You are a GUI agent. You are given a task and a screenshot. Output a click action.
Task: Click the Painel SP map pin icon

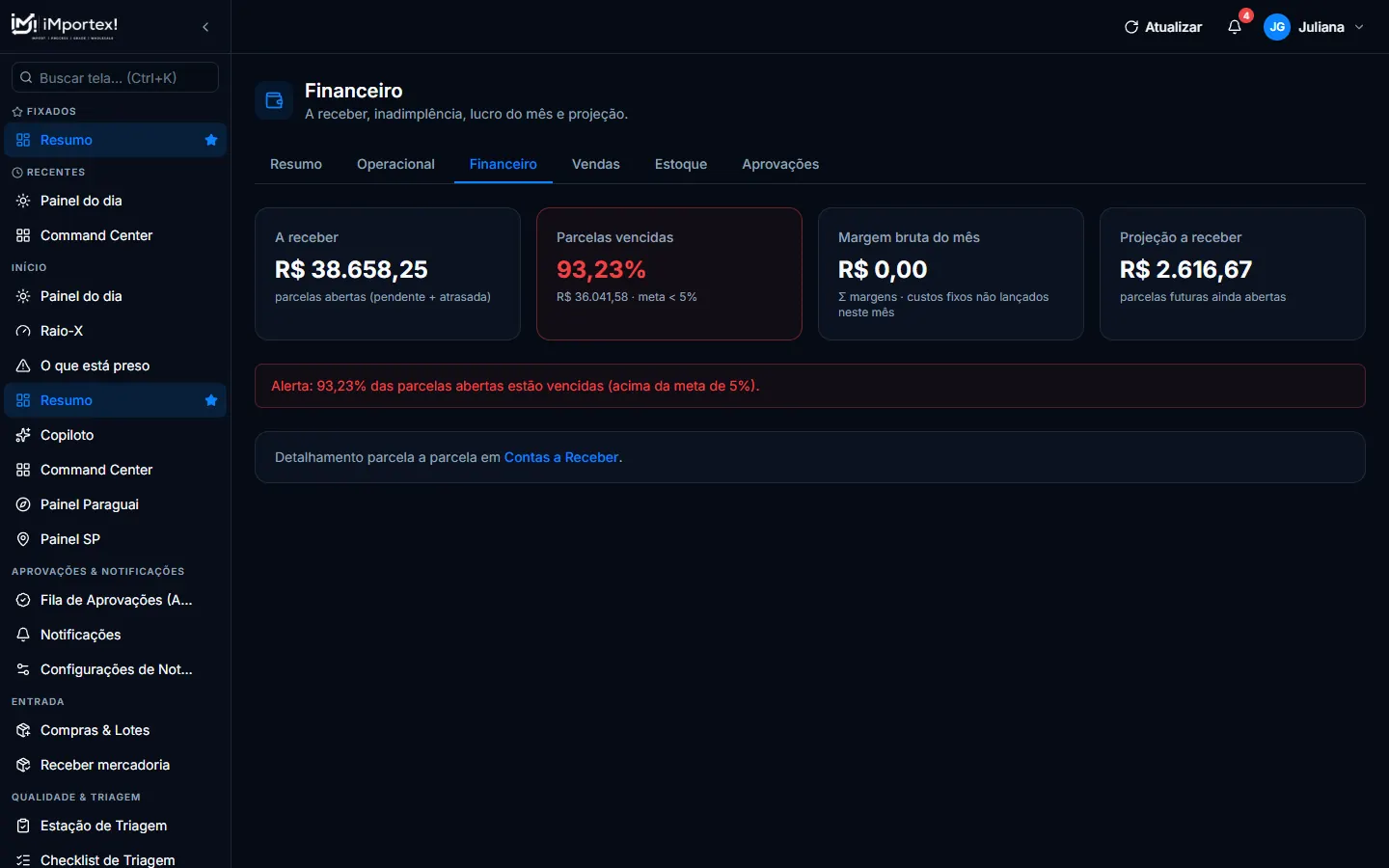pyautogui.click(x=23, y=539)
